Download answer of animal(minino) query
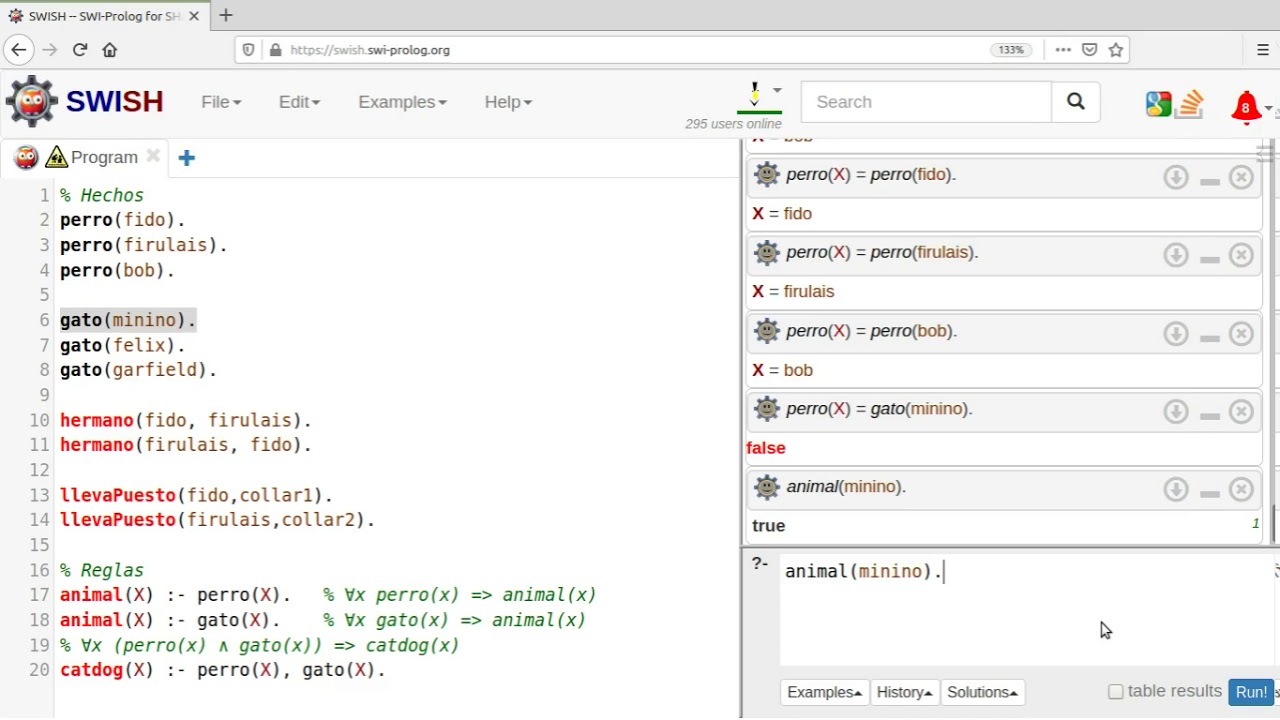Image resolution: width=1280 pixels, height=720 pixels. point(1176,490)
